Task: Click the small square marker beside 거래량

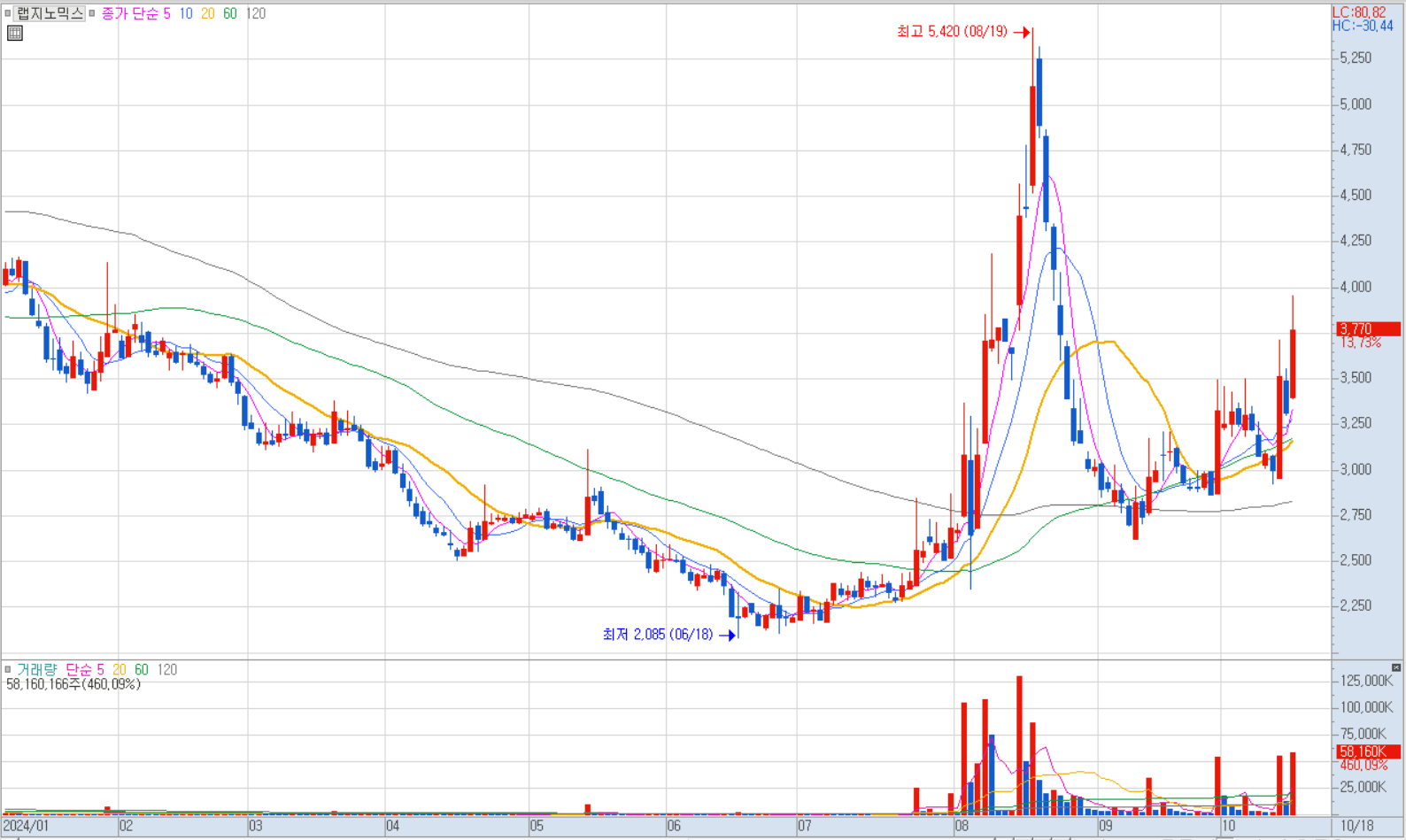Action: coord(8,670)
